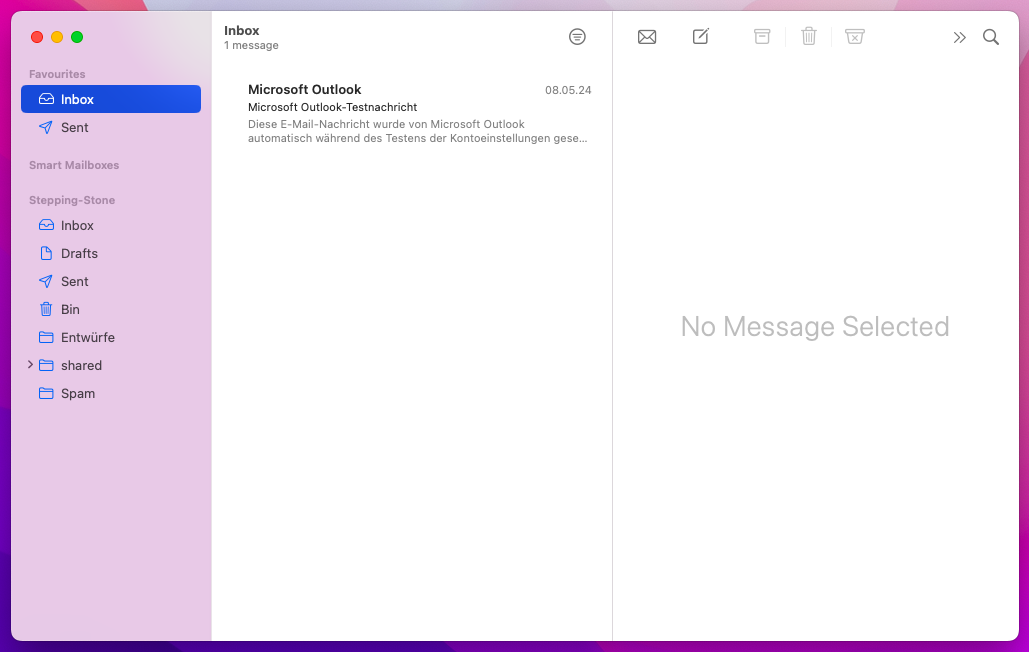The image size is (1029, 652).
Task: Click the Smart Mailboxes section header
Action: (x=74, y=165)
